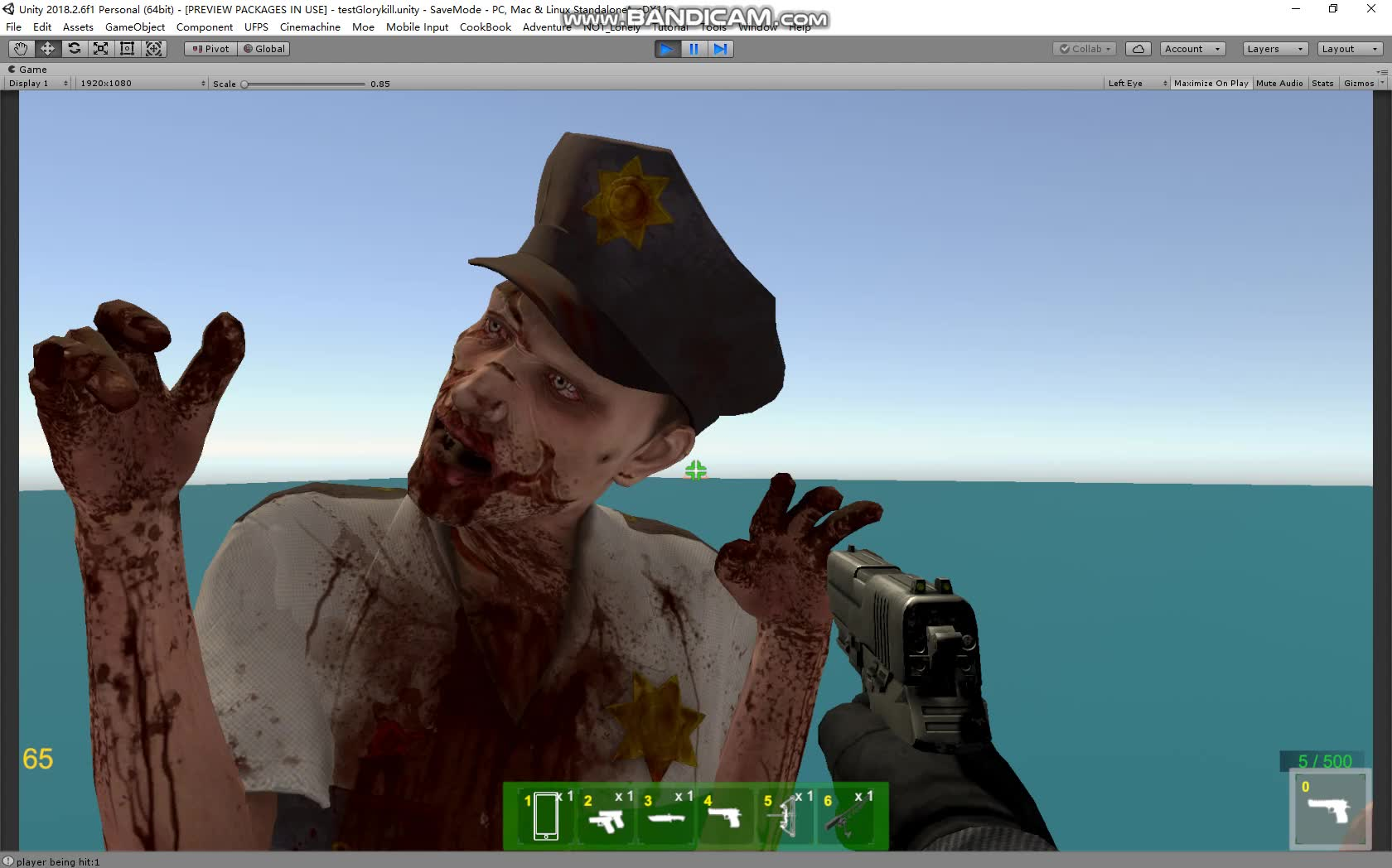Click the Scale value 0.85
The width and height of the screenshot is (1392, 868).
coord(380,84)
